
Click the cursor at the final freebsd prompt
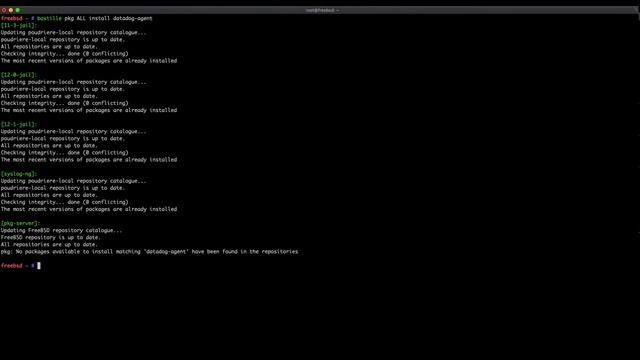[39, 266]
